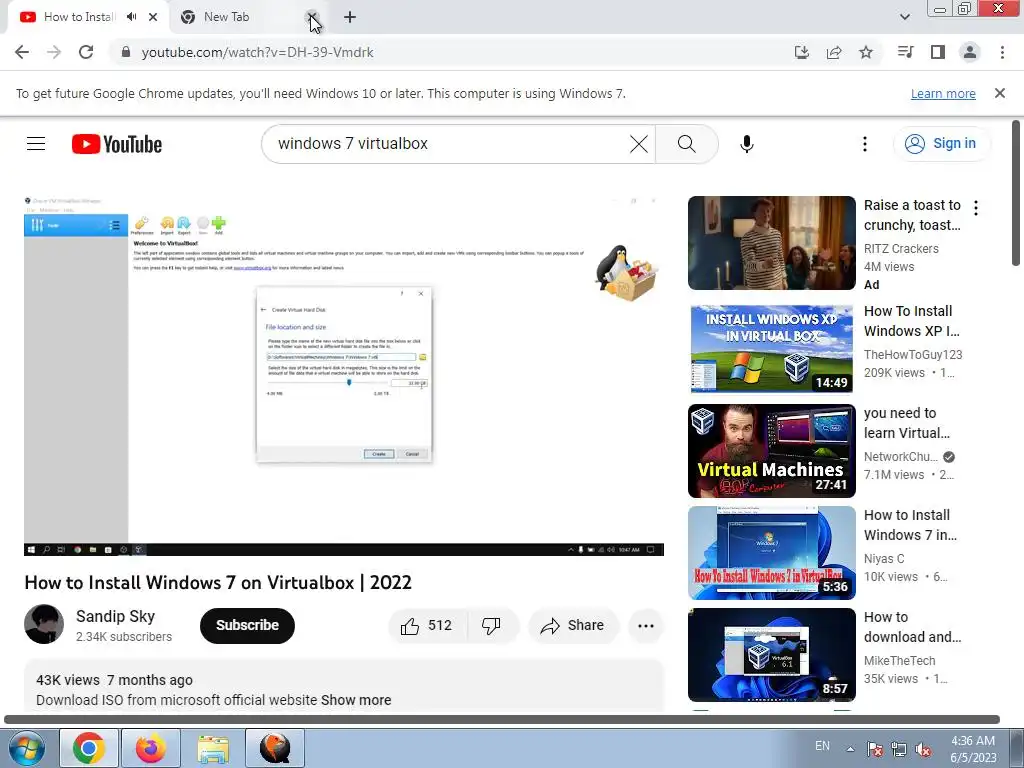Click the video player area
The height and width of the screenshot is (768, 1024).
point(344,376)
